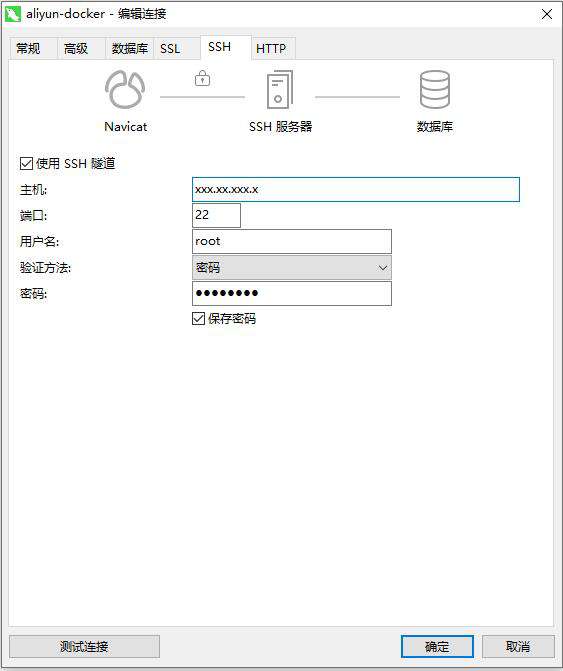Click the 密码 password input field
563x671 pixels.
[292, 294]
